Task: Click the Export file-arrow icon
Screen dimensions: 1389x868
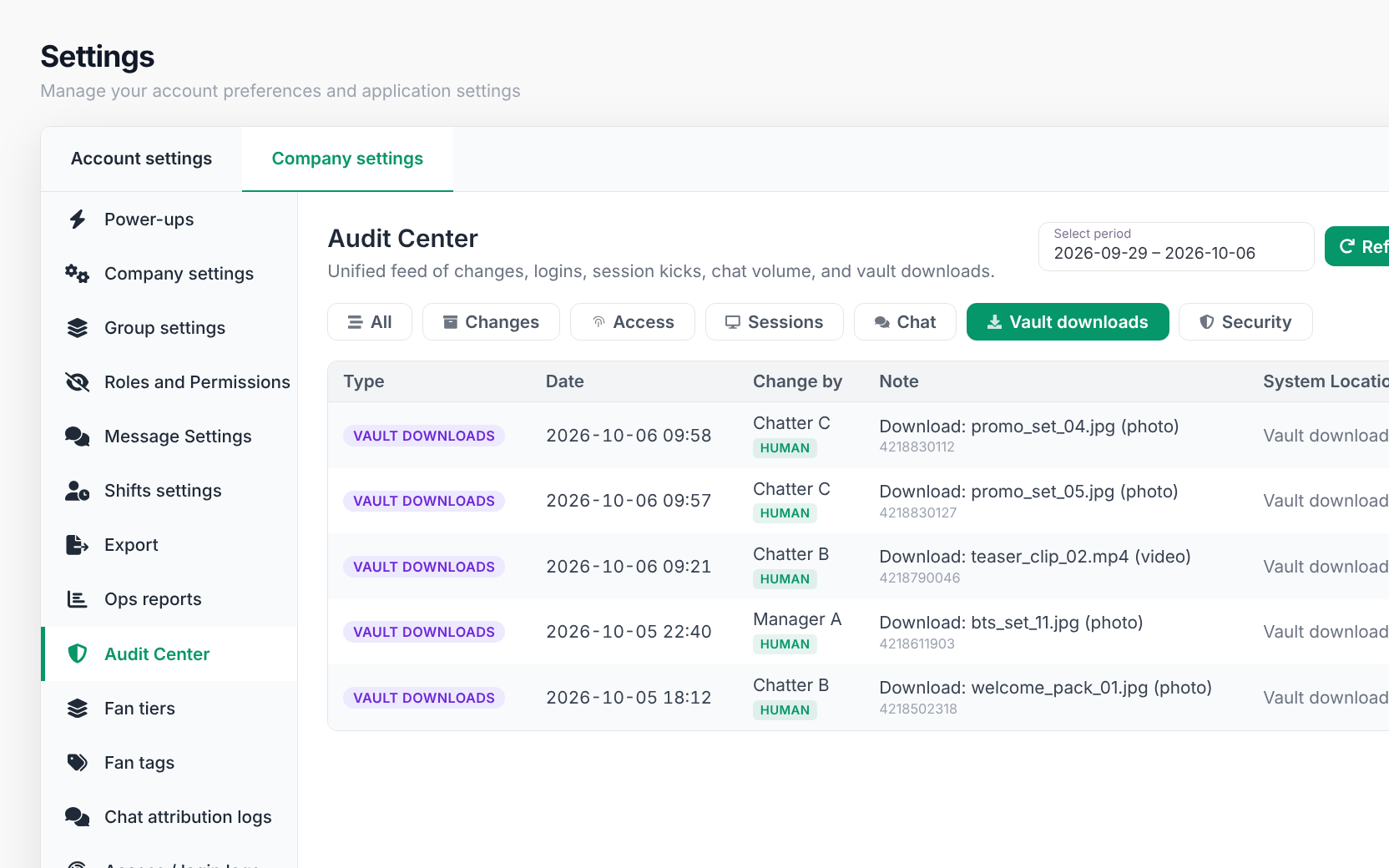Action: (78, 545)
